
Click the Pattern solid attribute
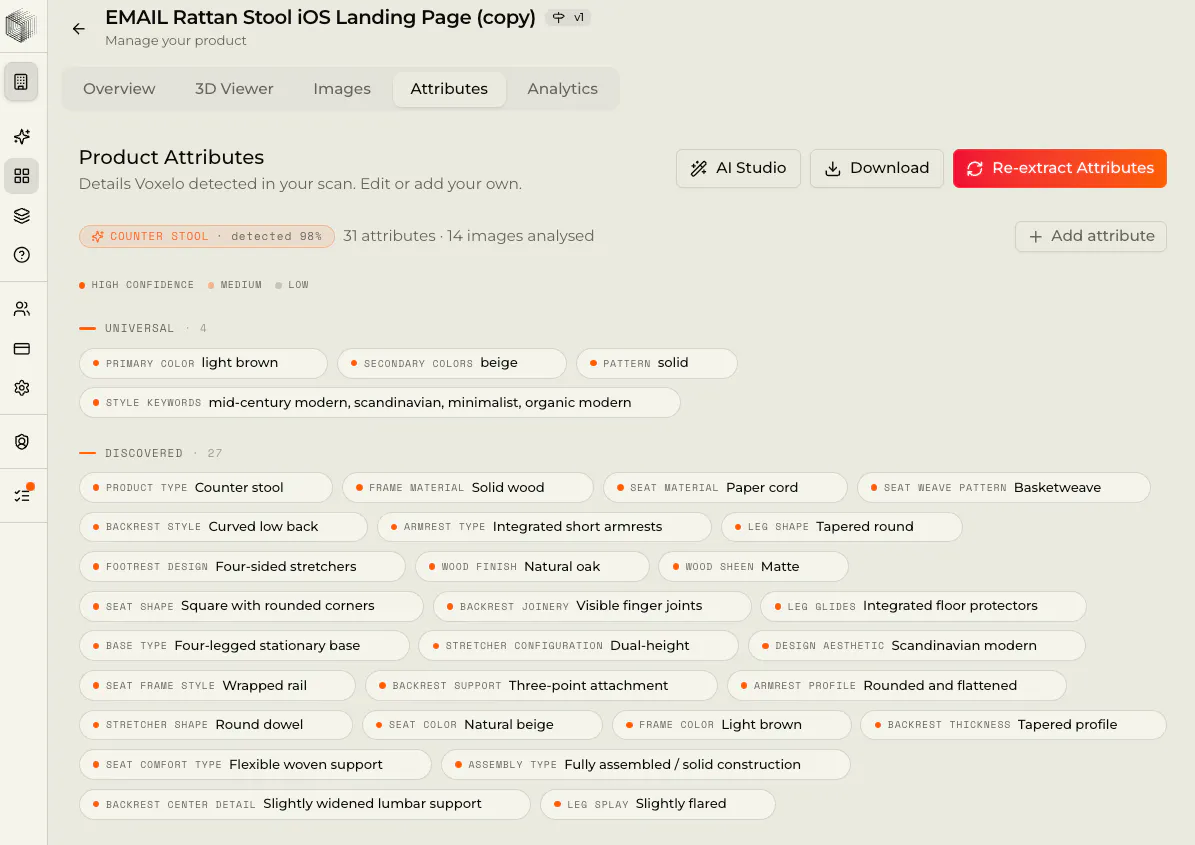click(656, 363)
